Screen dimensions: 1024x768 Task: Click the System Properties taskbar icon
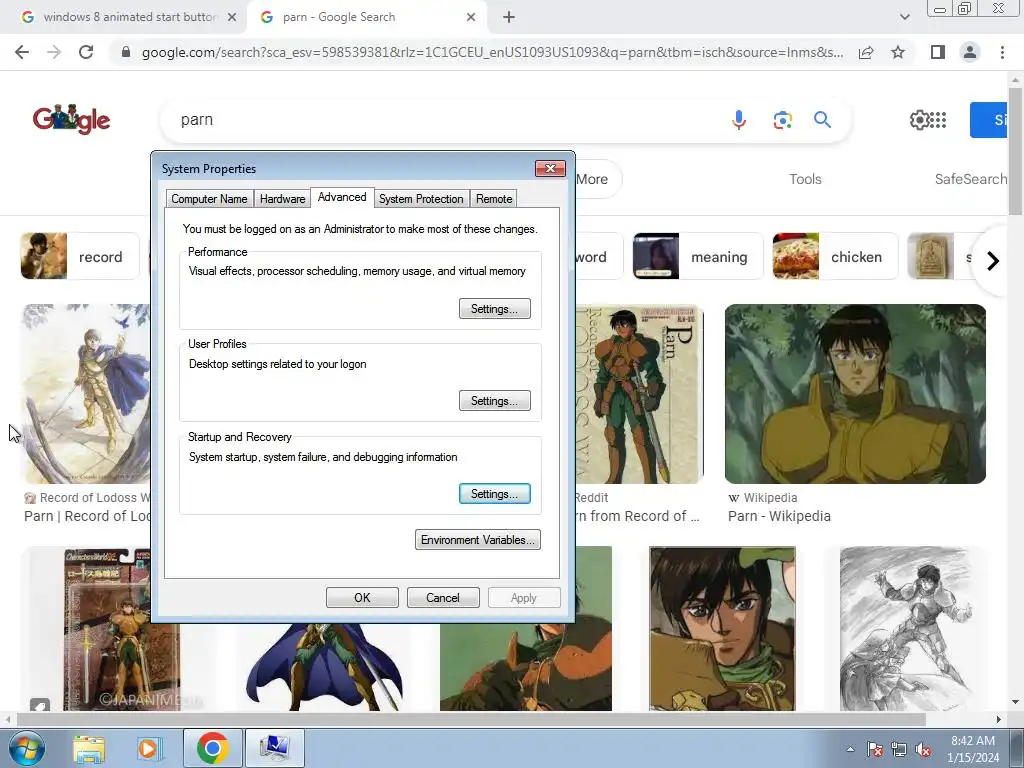pos(275,748)
